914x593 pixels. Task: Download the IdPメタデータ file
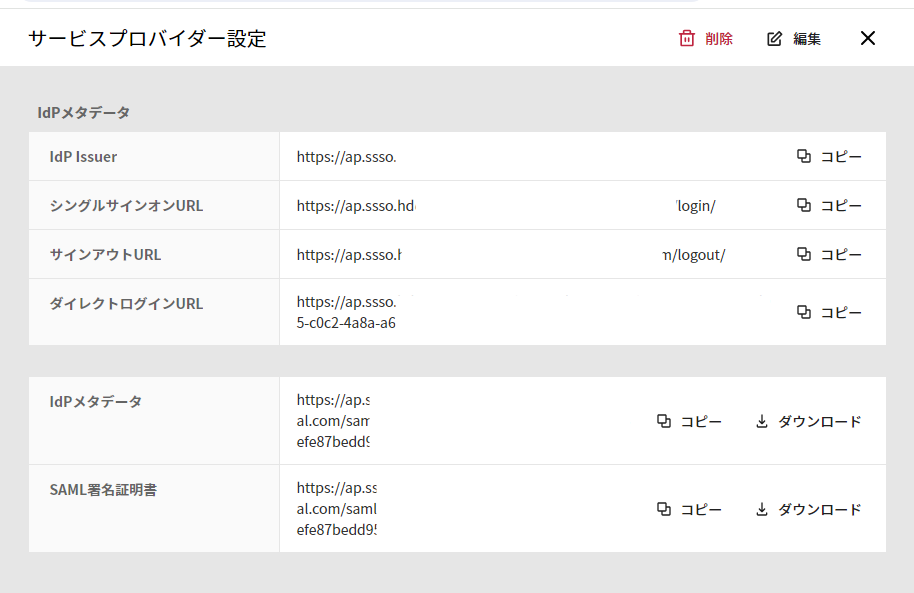[x=808, y=422]
